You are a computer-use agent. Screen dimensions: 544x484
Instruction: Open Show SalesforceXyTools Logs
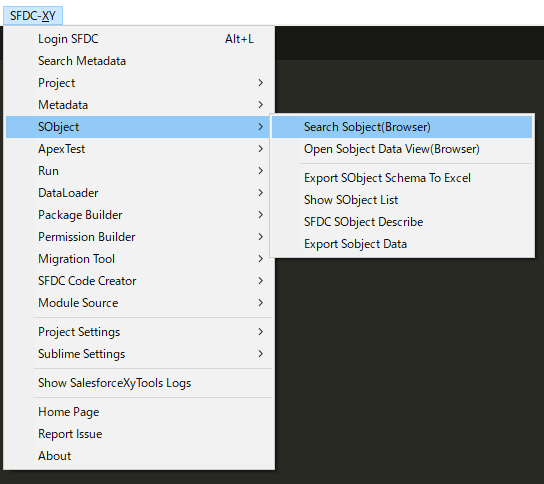coord(139,383)
